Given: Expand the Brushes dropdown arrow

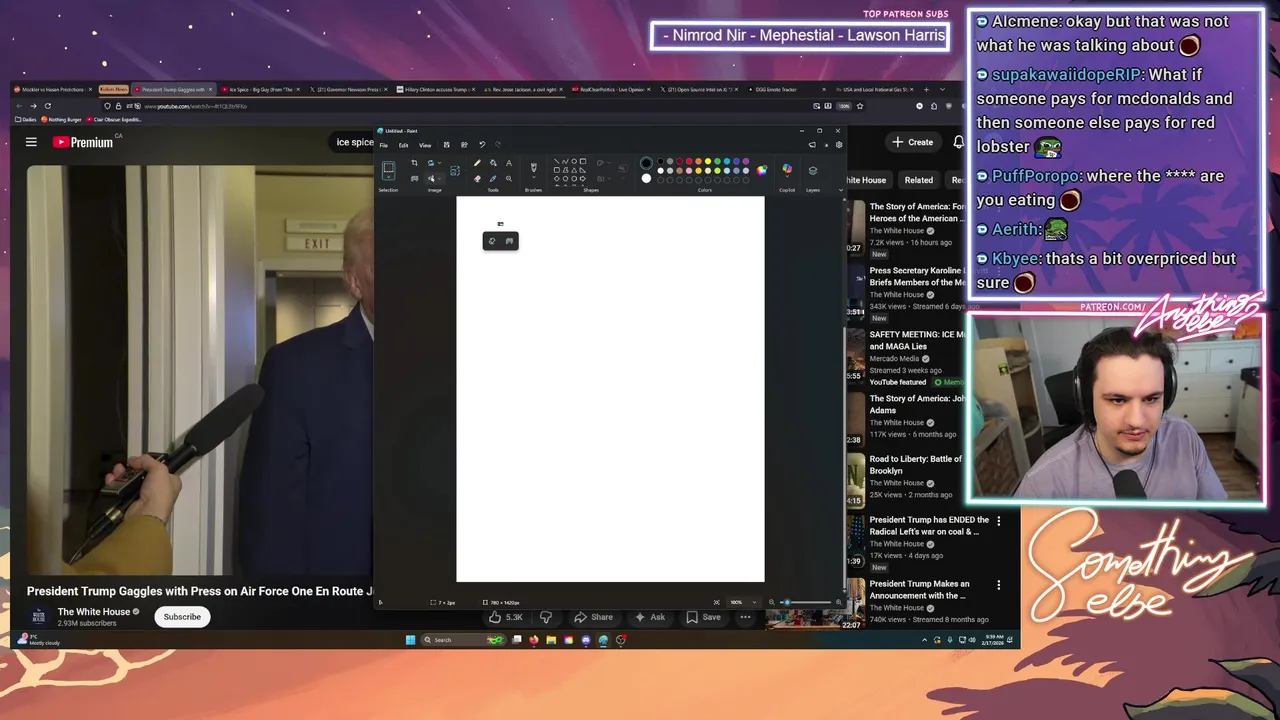Looking at the screenshot, I should 533,177.
